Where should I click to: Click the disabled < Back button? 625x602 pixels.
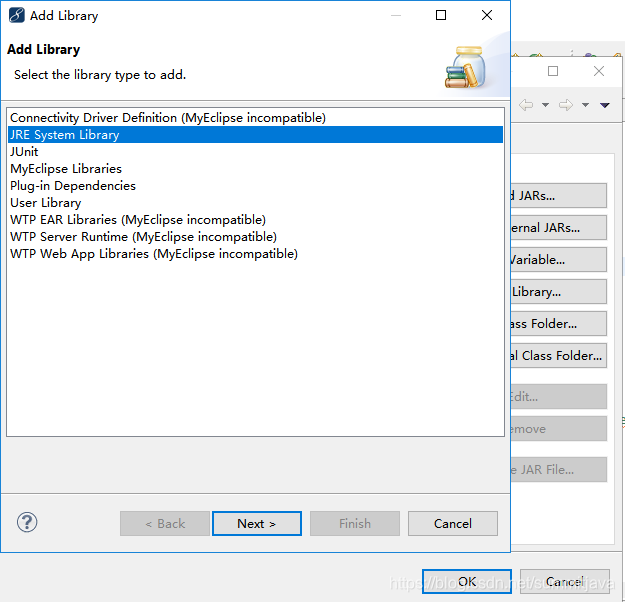click(x=165, y=523)
